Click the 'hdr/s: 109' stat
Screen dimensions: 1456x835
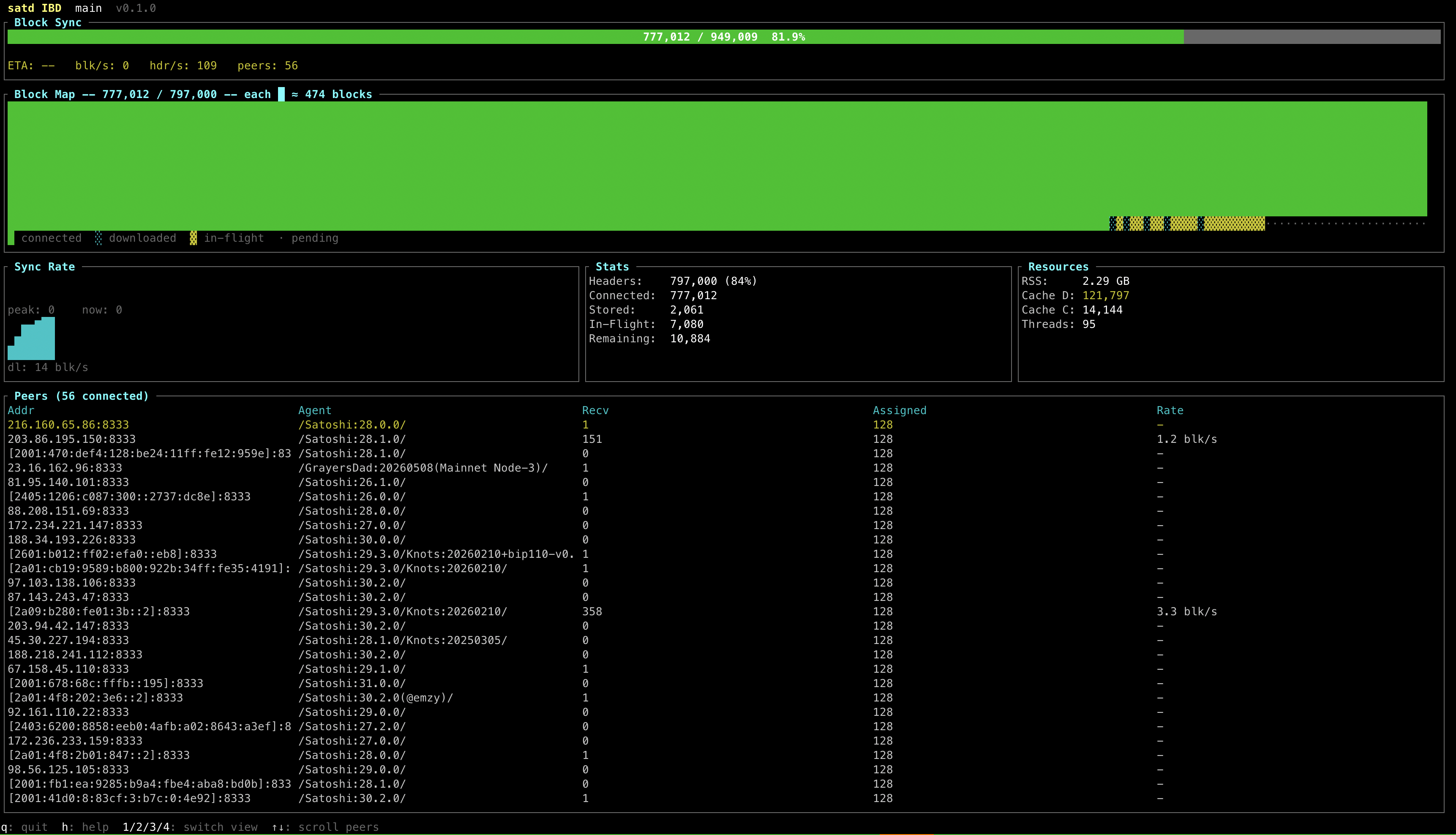tap(183, 65)
